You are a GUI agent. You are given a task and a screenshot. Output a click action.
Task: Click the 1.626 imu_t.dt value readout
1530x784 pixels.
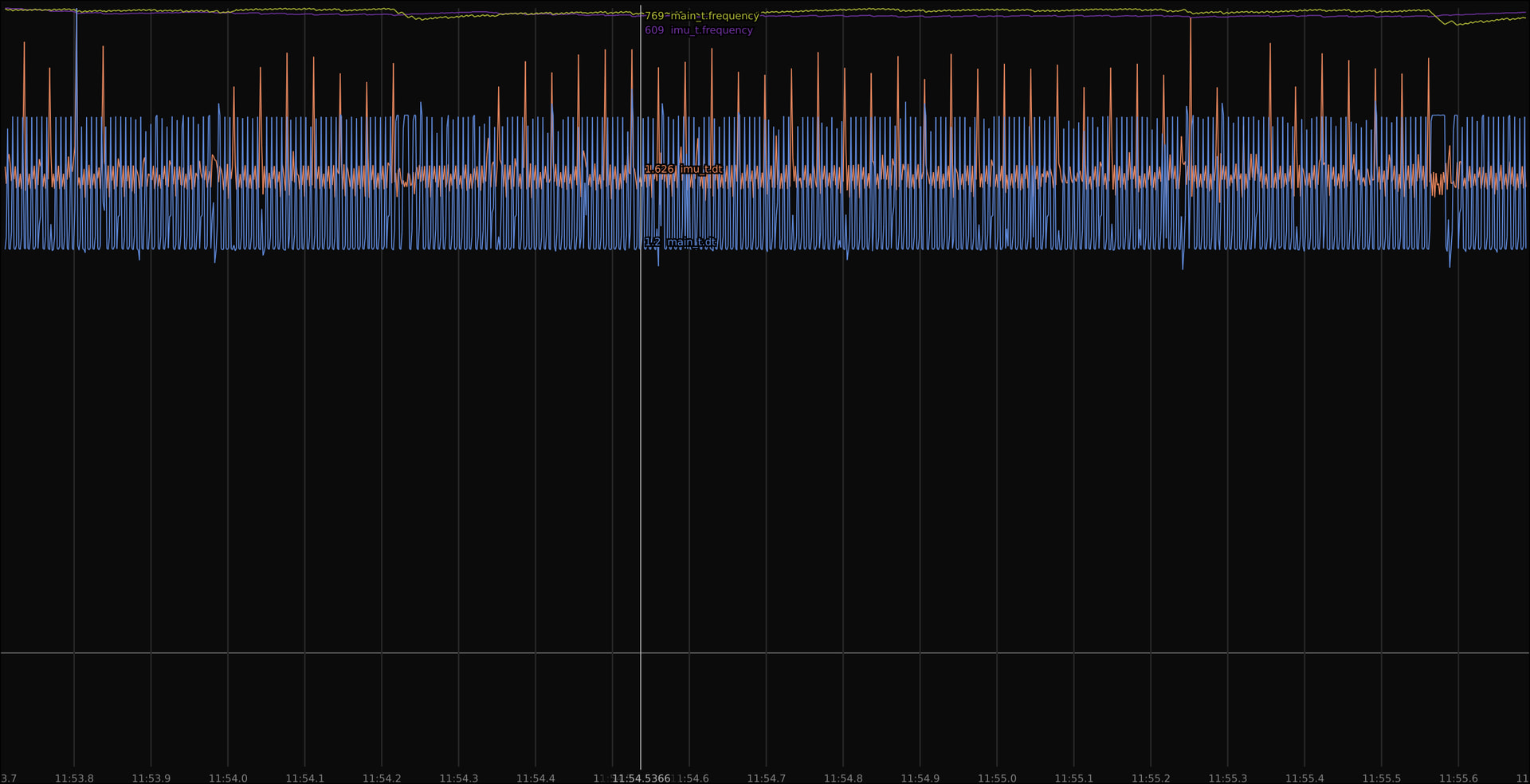659,170
